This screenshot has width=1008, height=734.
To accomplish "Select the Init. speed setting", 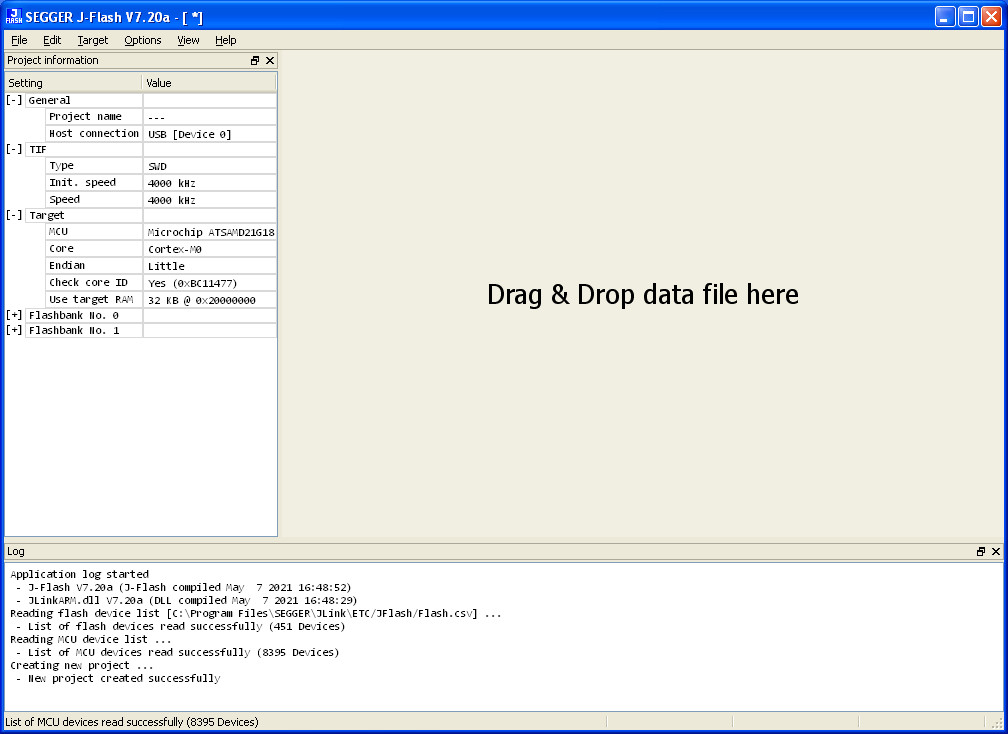I will click(x=94, y=183).
